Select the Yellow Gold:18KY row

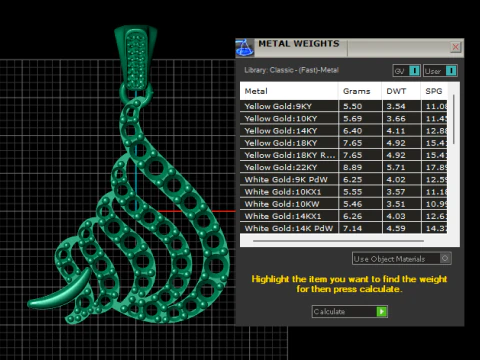point(343,143)
